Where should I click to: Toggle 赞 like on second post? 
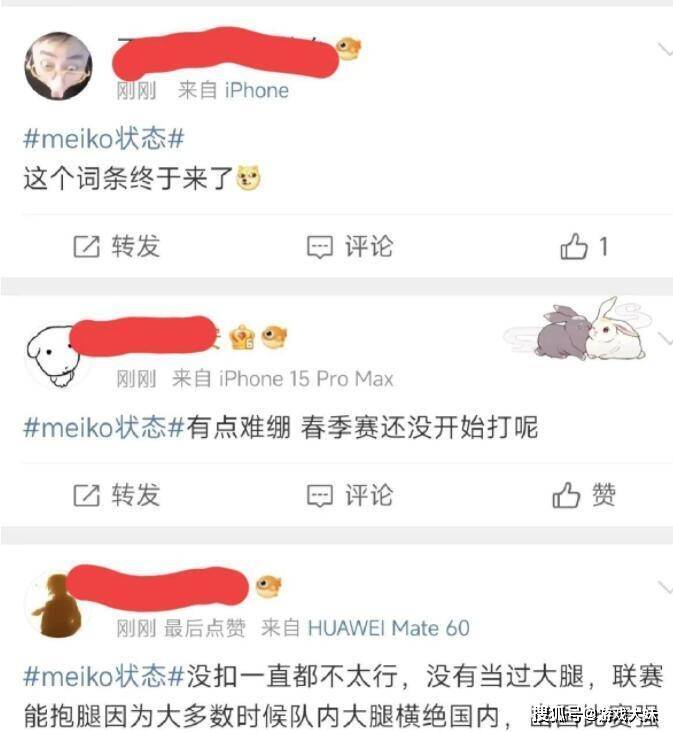point(584,495)
